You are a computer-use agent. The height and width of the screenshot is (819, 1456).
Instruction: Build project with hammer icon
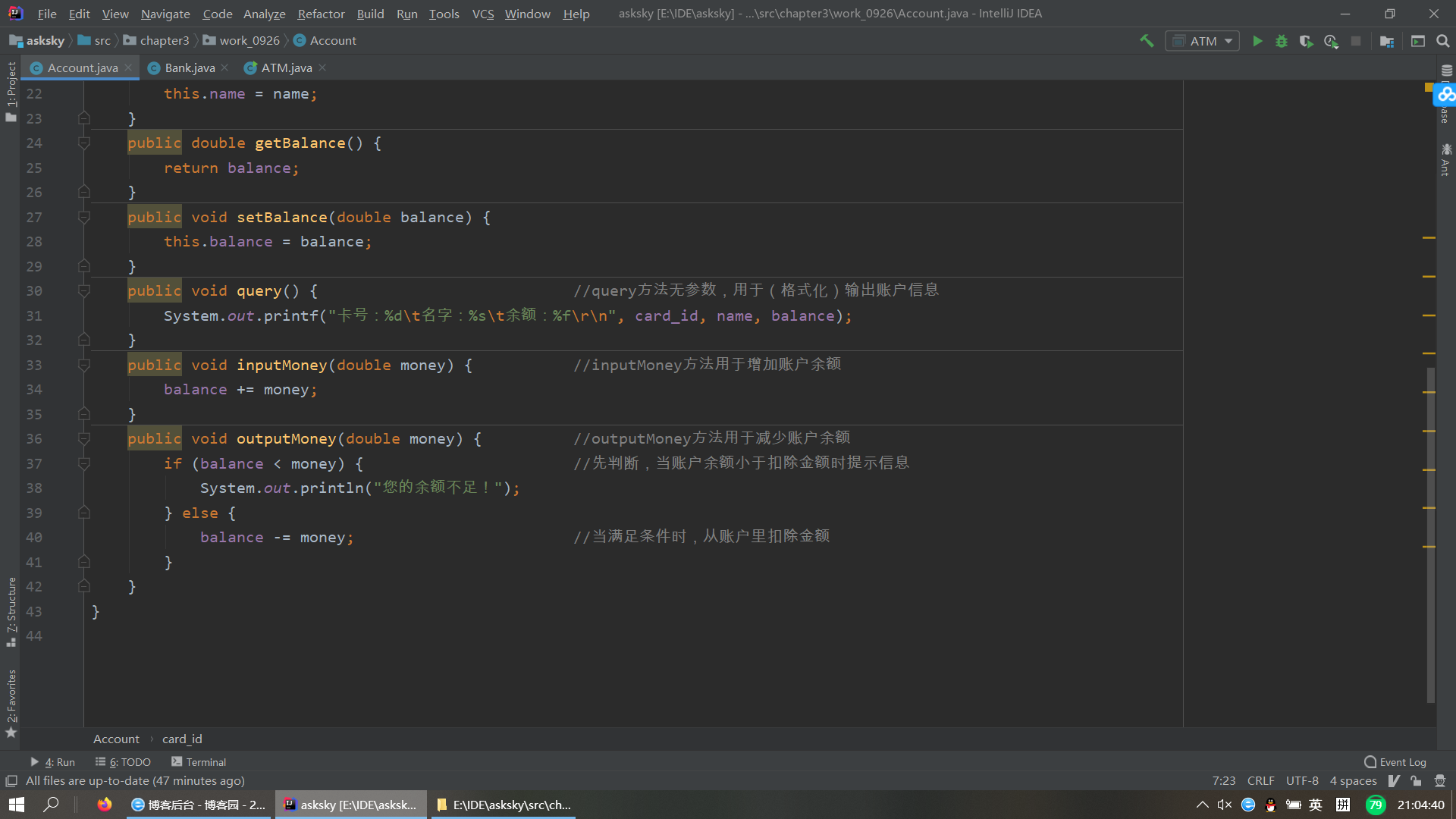[1147, 41]
